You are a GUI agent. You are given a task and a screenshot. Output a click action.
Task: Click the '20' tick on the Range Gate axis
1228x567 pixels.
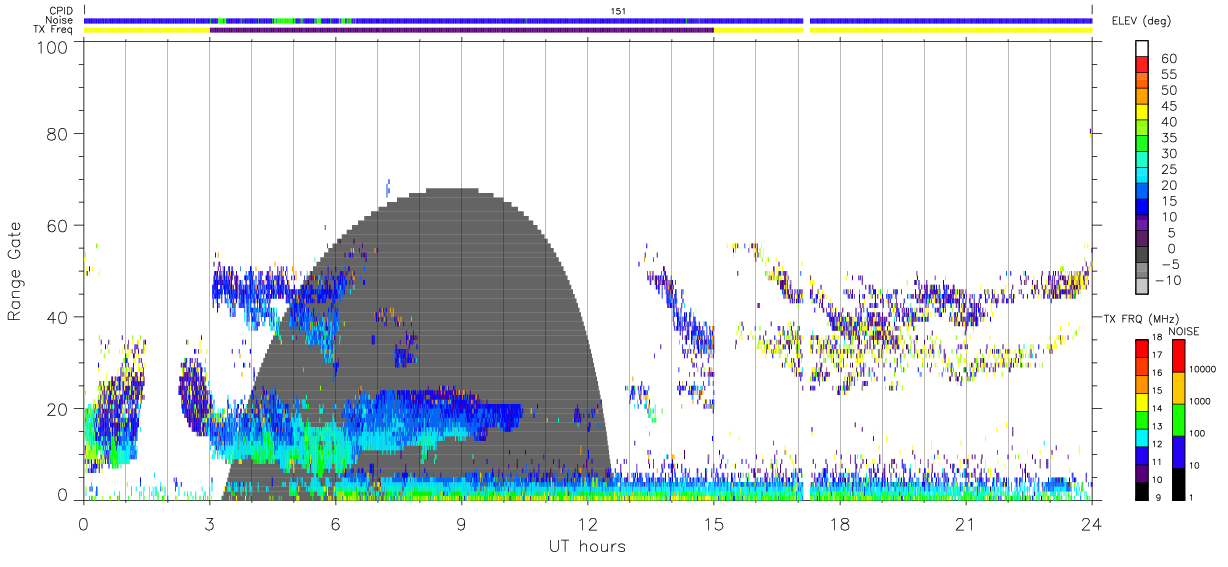(58, 409)
